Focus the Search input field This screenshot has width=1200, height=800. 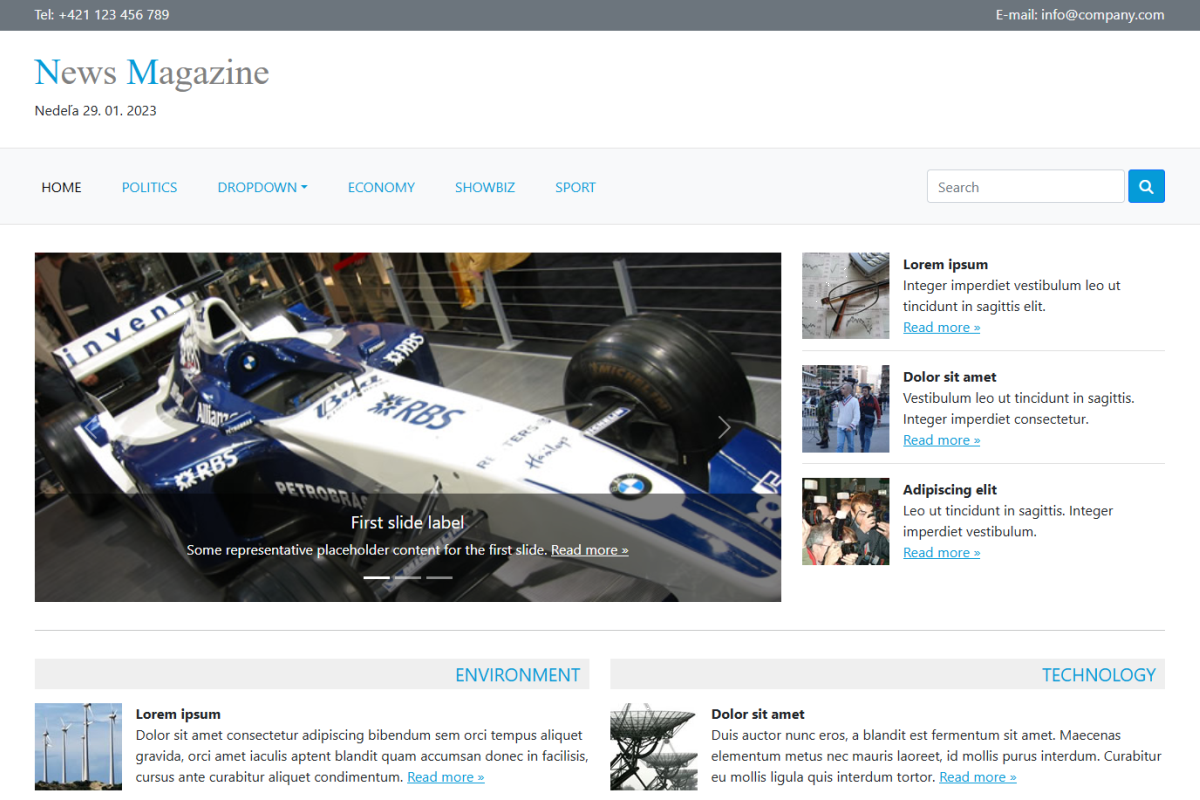pyautogui.click(x=1025, y=187)
